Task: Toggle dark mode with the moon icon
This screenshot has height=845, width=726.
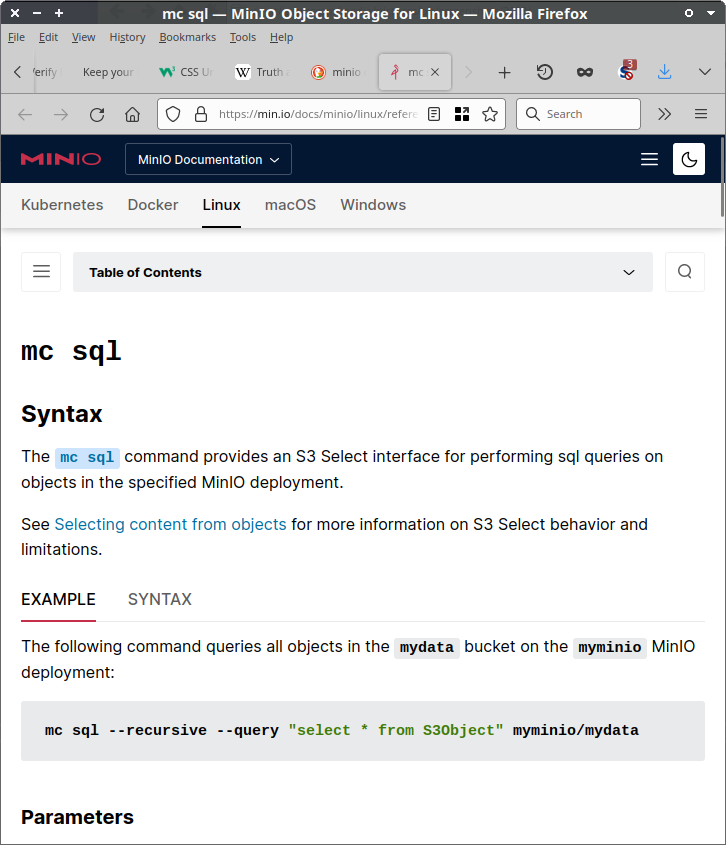Action: point(689,159)
